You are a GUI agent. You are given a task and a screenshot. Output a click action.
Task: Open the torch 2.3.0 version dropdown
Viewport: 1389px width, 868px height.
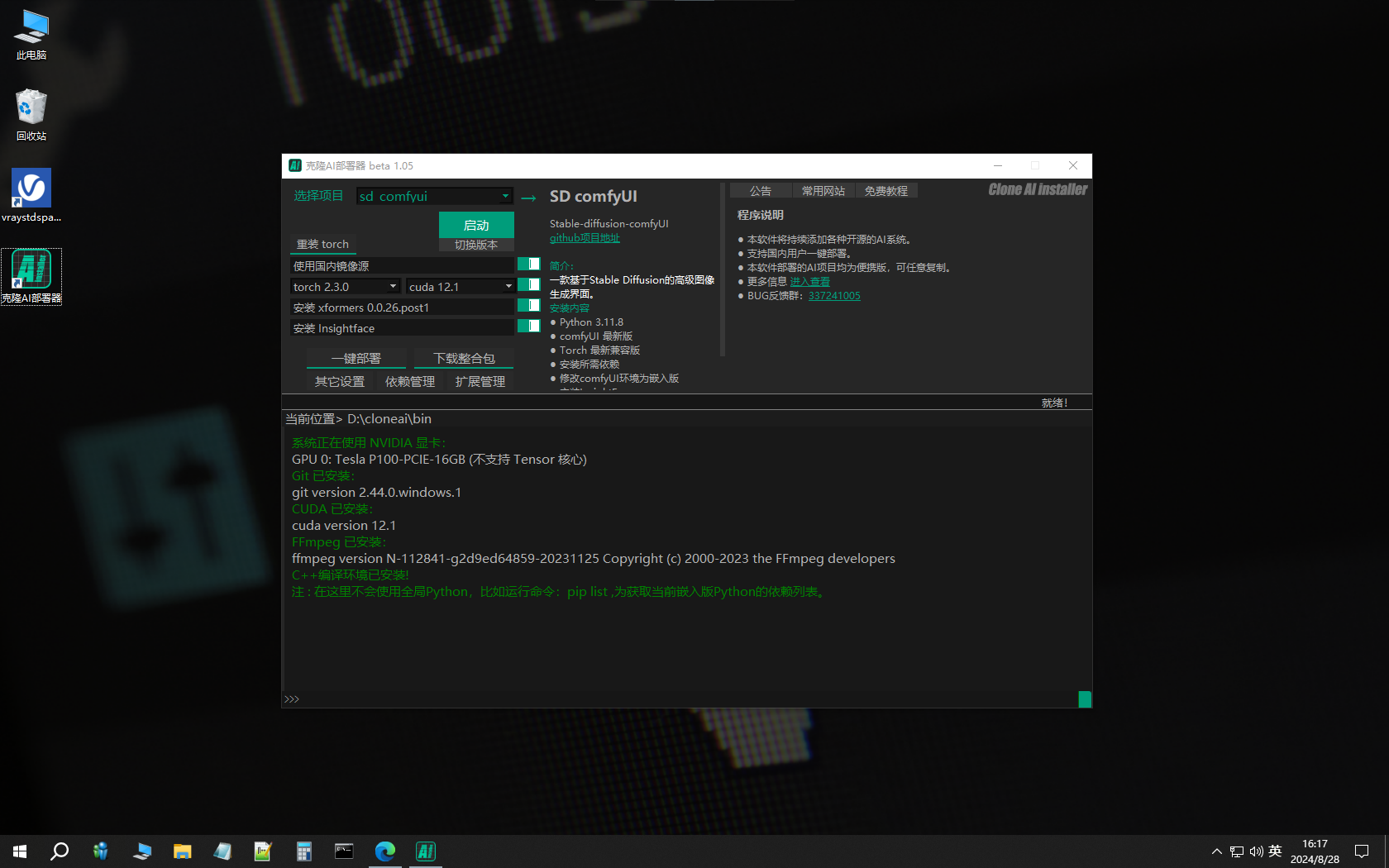tap(346, 286)
